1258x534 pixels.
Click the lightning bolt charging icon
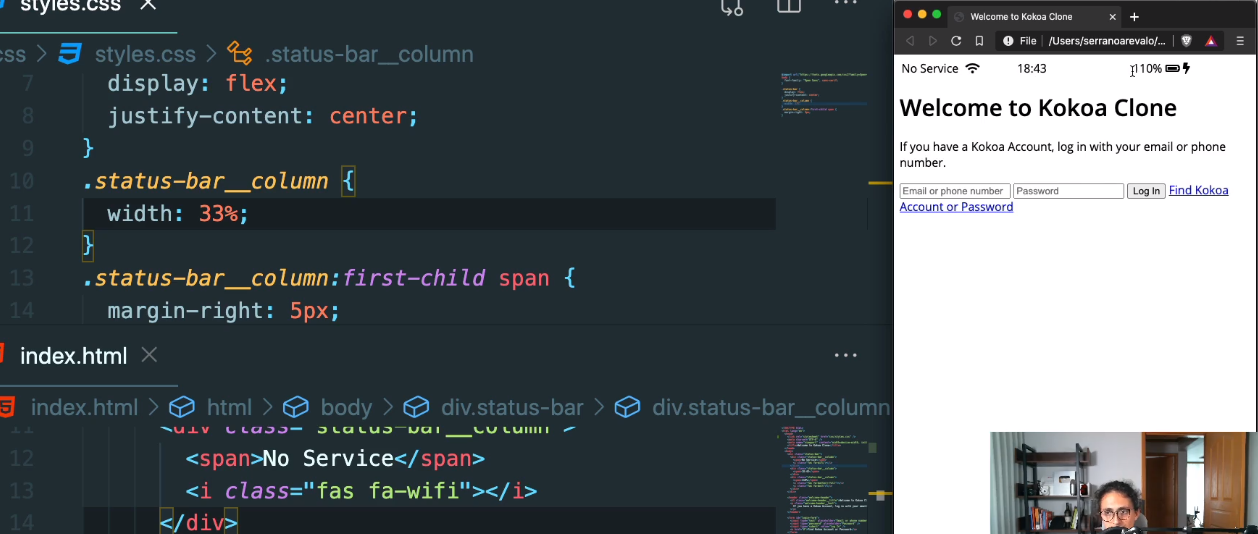[x=1187, y=68]
